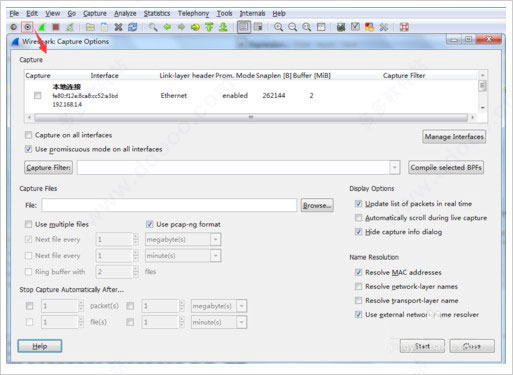Edit capture filters toolbar icon
This screenshot has width=513, height=375.
pos(341,27)
